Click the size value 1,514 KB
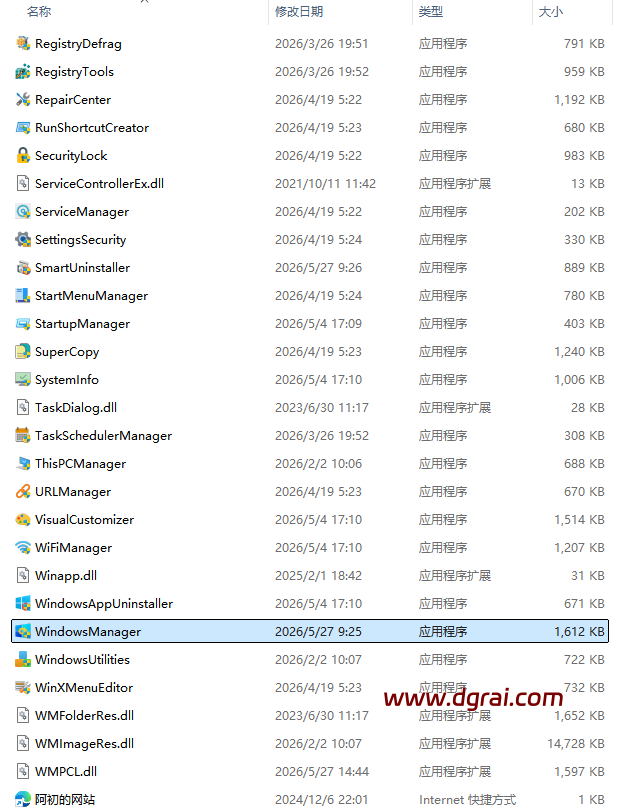 click(x=579, y=520)
